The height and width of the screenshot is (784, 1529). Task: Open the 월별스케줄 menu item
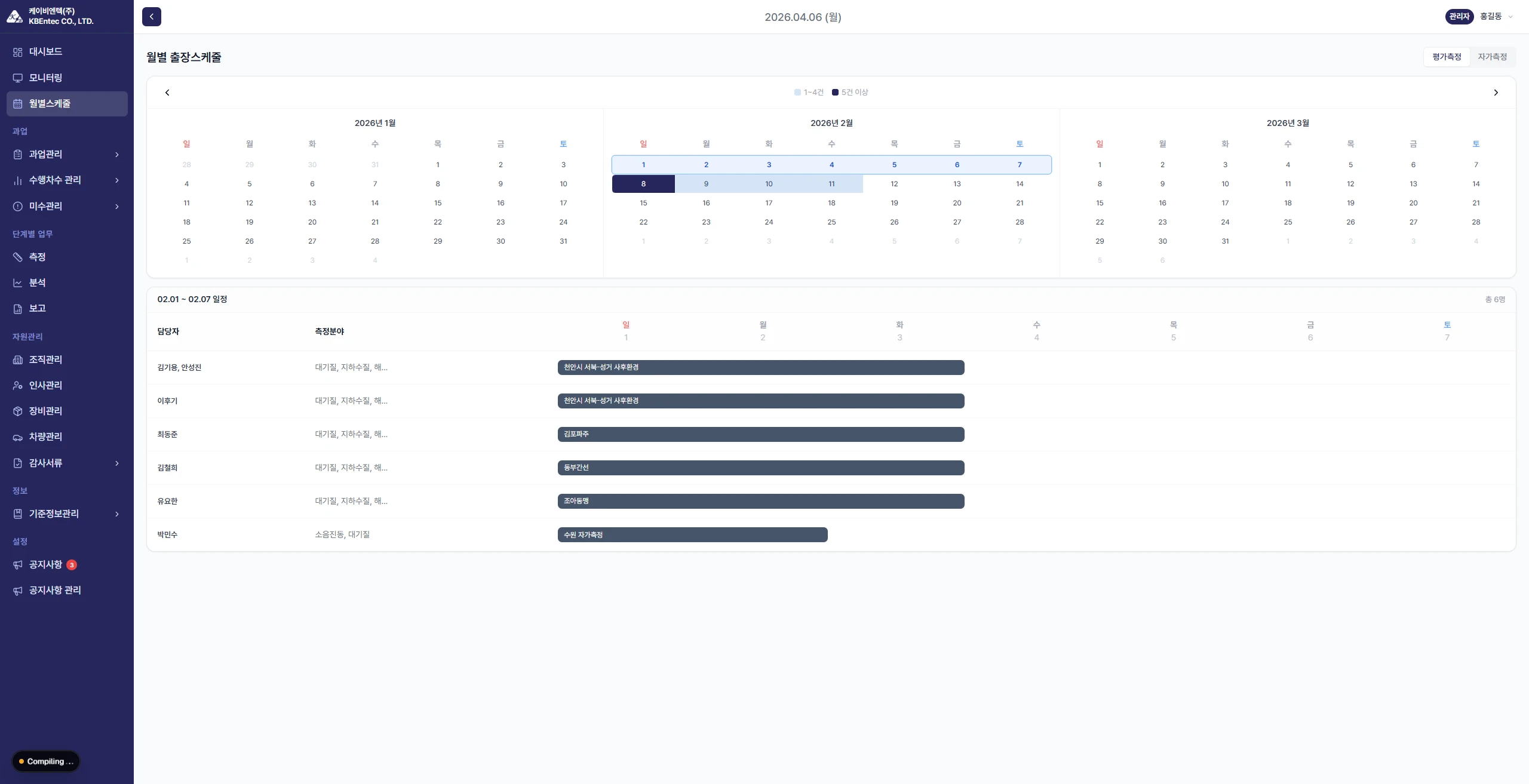tap(67, 103)
